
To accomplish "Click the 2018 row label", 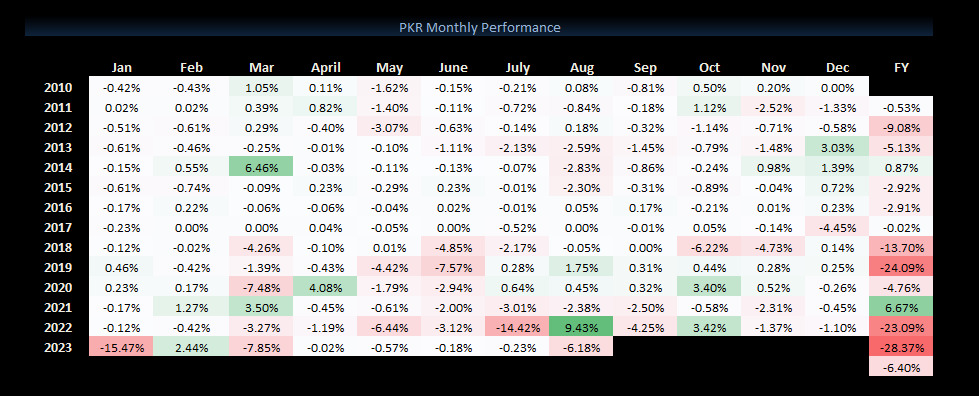I will (58, 248).
